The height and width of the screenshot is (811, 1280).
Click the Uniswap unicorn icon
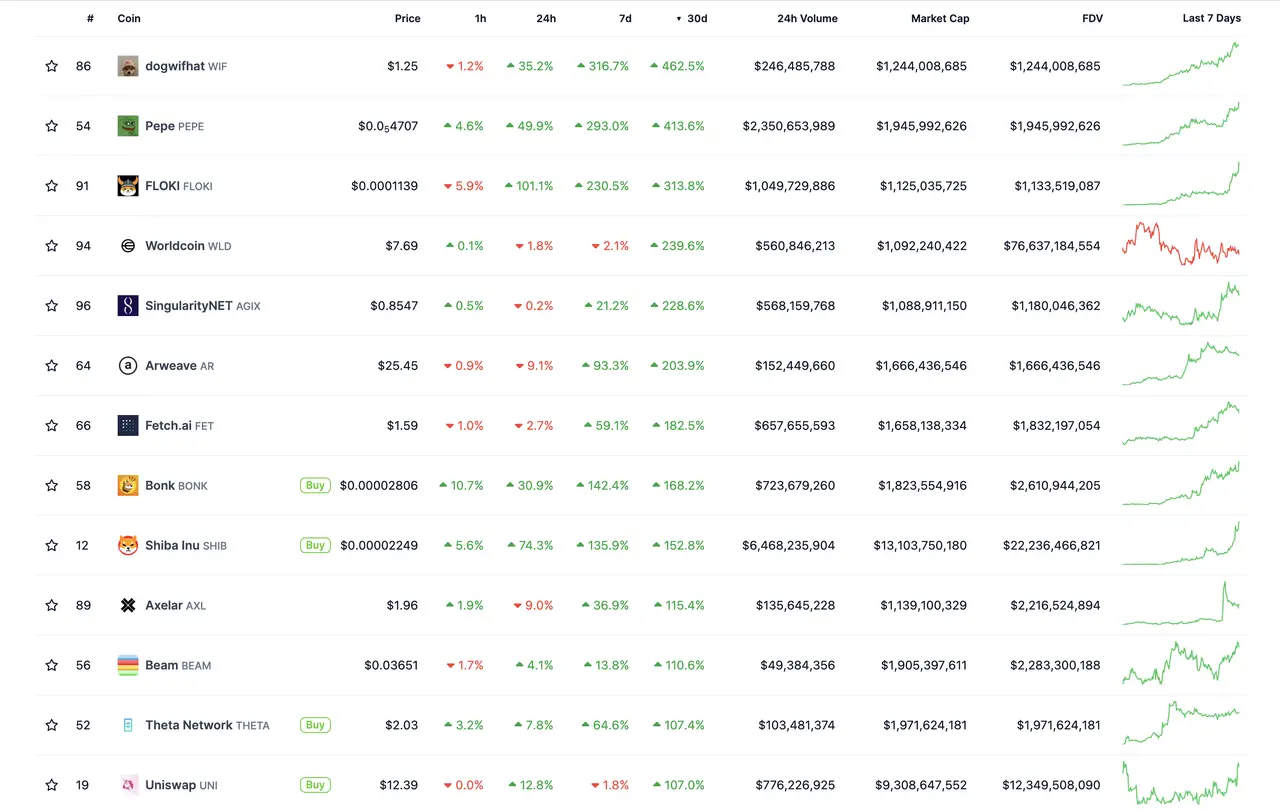coord(128,785)
